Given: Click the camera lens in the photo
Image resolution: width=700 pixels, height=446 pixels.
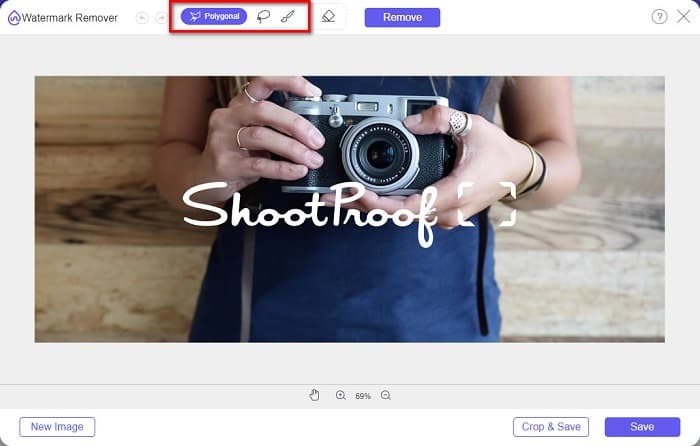Looking at the screenshot, I should tap(381, 155).
